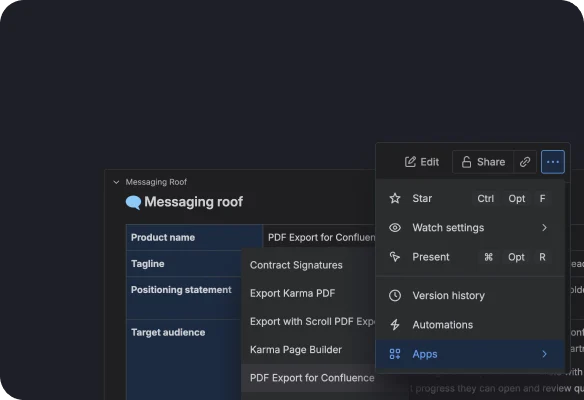Click the Target audience cell

pyautogui.click(x=184, y=359)
